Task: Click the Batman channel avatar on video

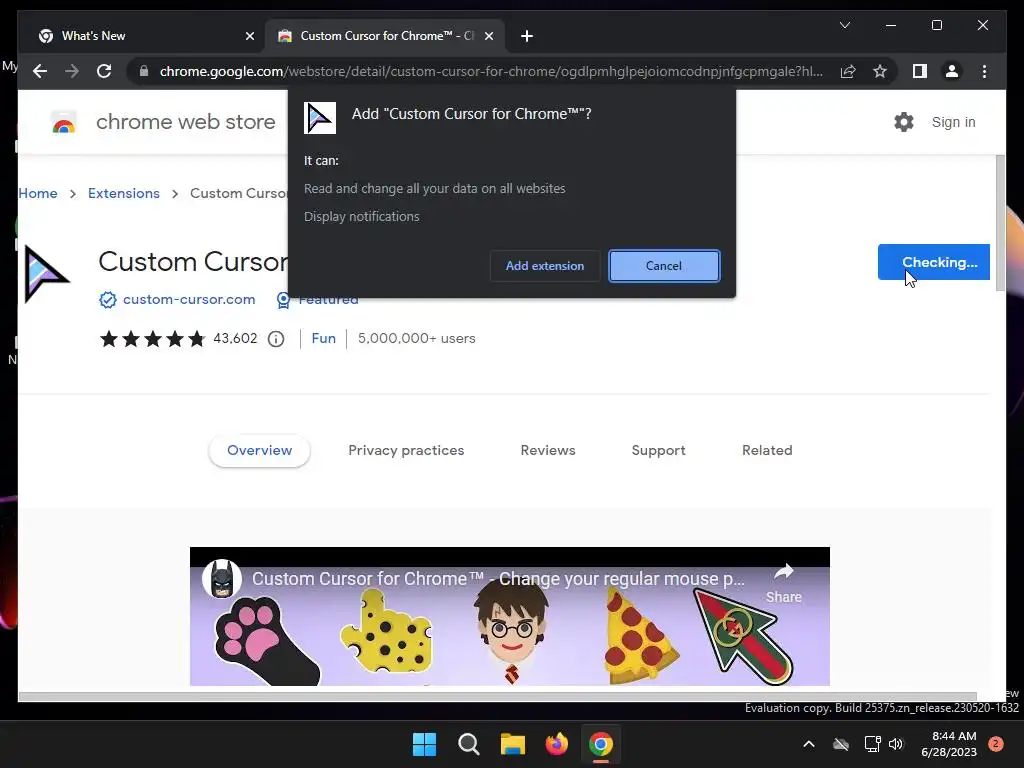Action: click(x=222, y=579)
